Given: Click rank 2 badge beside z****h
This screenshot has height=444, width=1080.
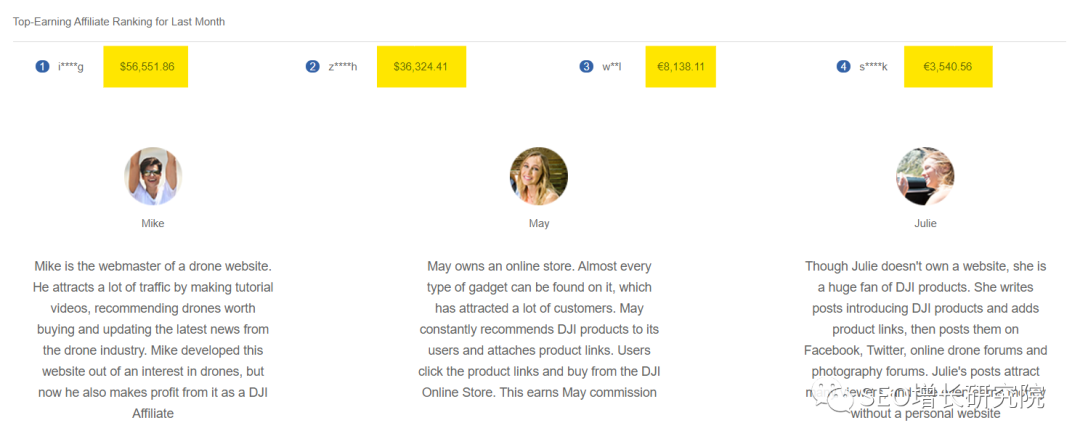Looking at the screenshot, I should (313, 67).
